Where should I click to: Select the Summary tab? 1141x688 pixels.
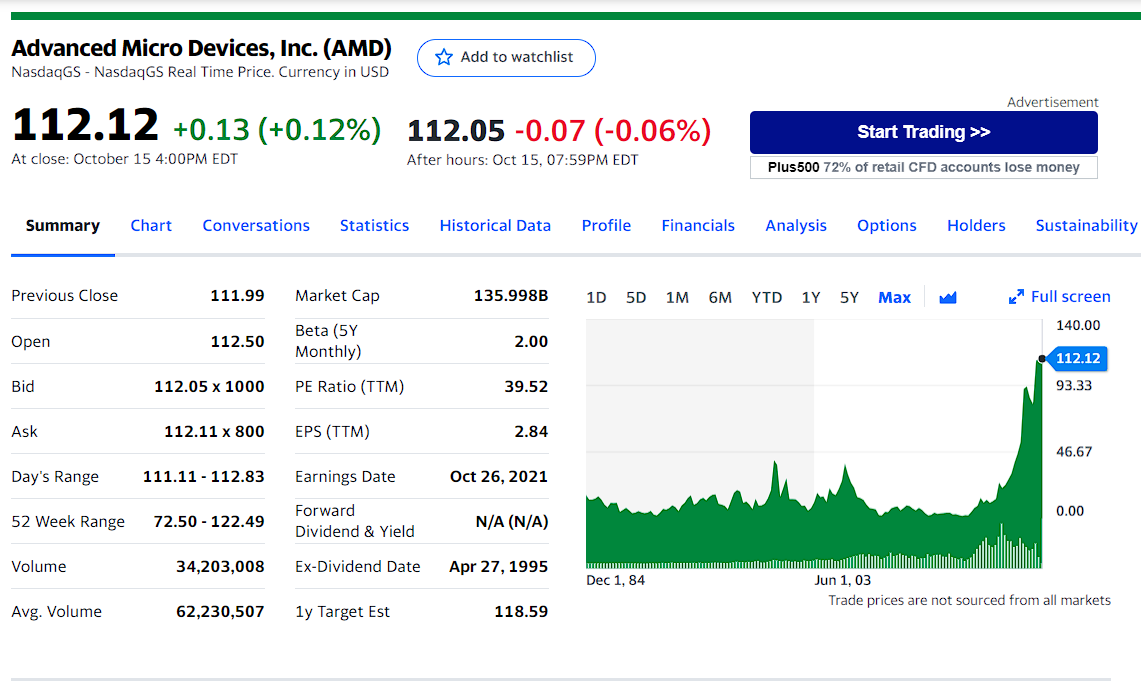click(x=63, y=226)
